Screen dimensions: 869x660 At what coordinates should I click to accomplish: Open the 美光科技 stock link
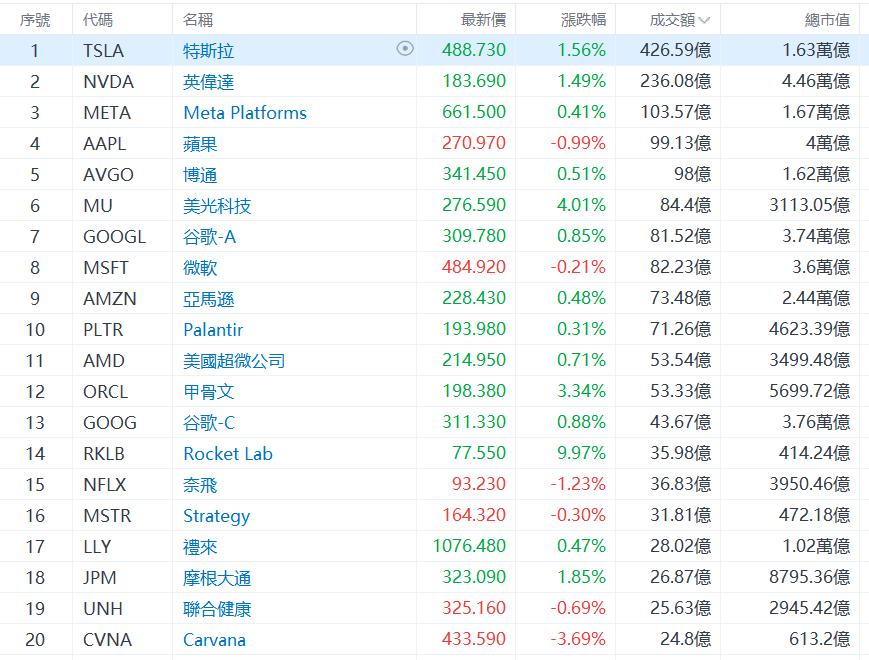[217, 206]
